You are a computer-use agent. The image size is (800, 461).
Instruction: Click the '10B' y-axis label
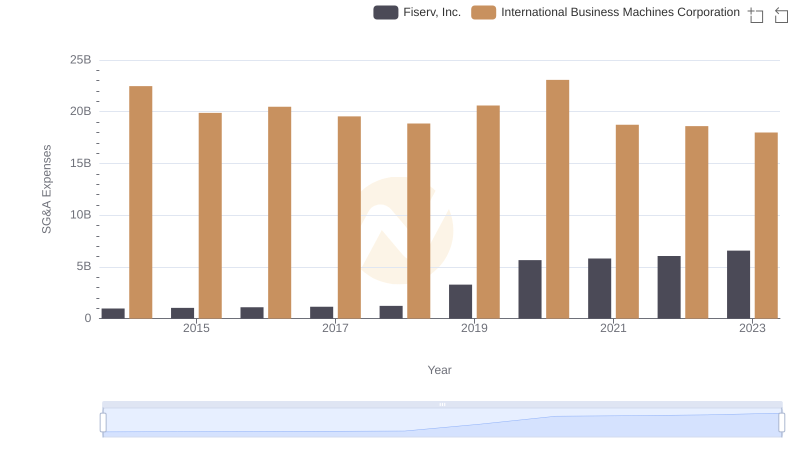click(x=81, y=215)
